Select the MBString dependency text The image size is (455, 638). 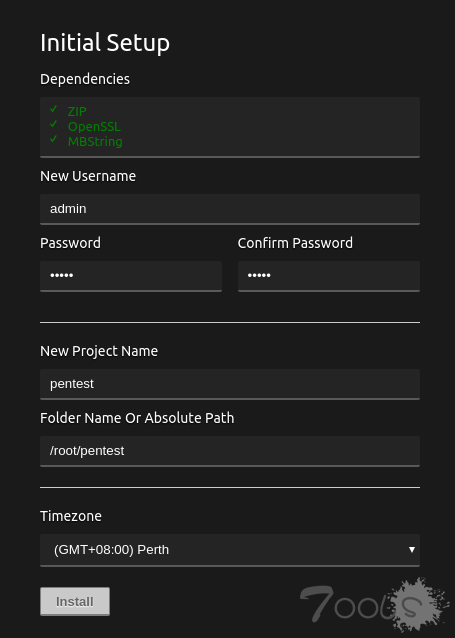(95, 142)
